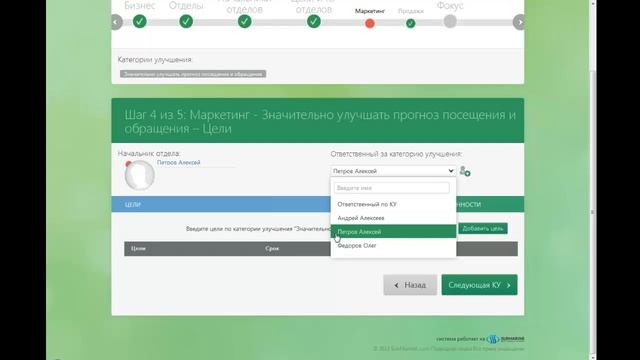
Task: Click the red Маркетинг step circle
Action: [x=370, y=24]
